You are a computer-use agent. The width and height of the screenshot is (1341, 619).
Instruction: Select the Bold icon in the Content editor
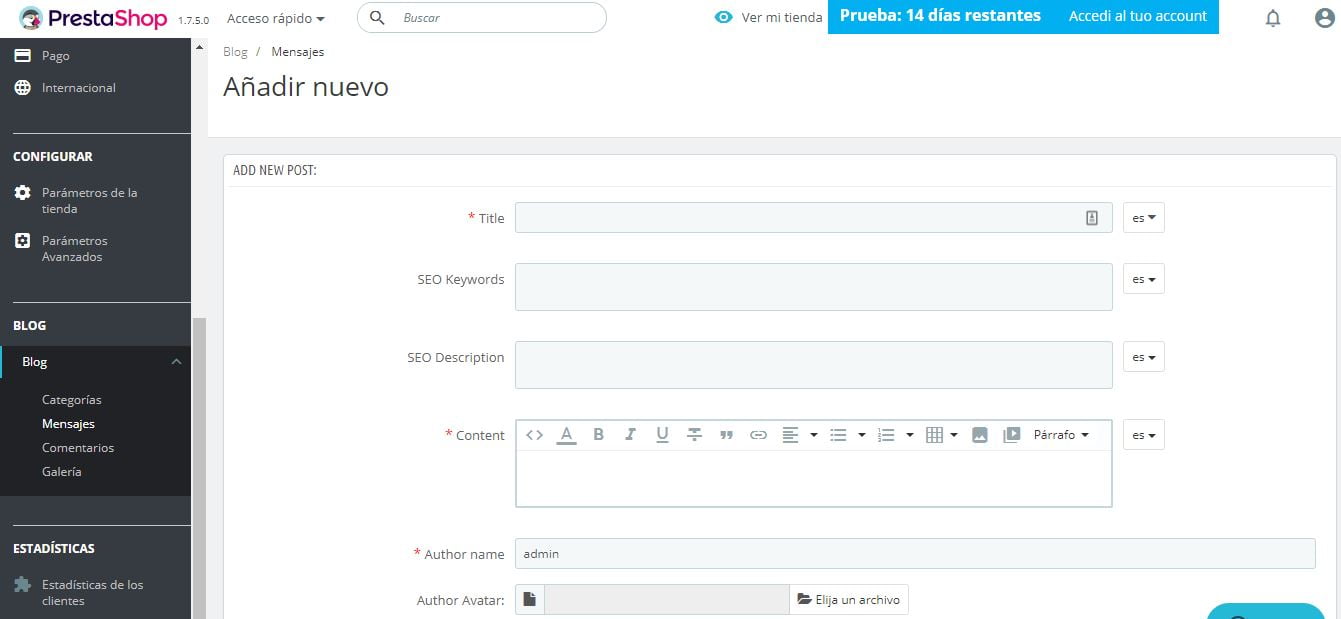pos(598,434)
